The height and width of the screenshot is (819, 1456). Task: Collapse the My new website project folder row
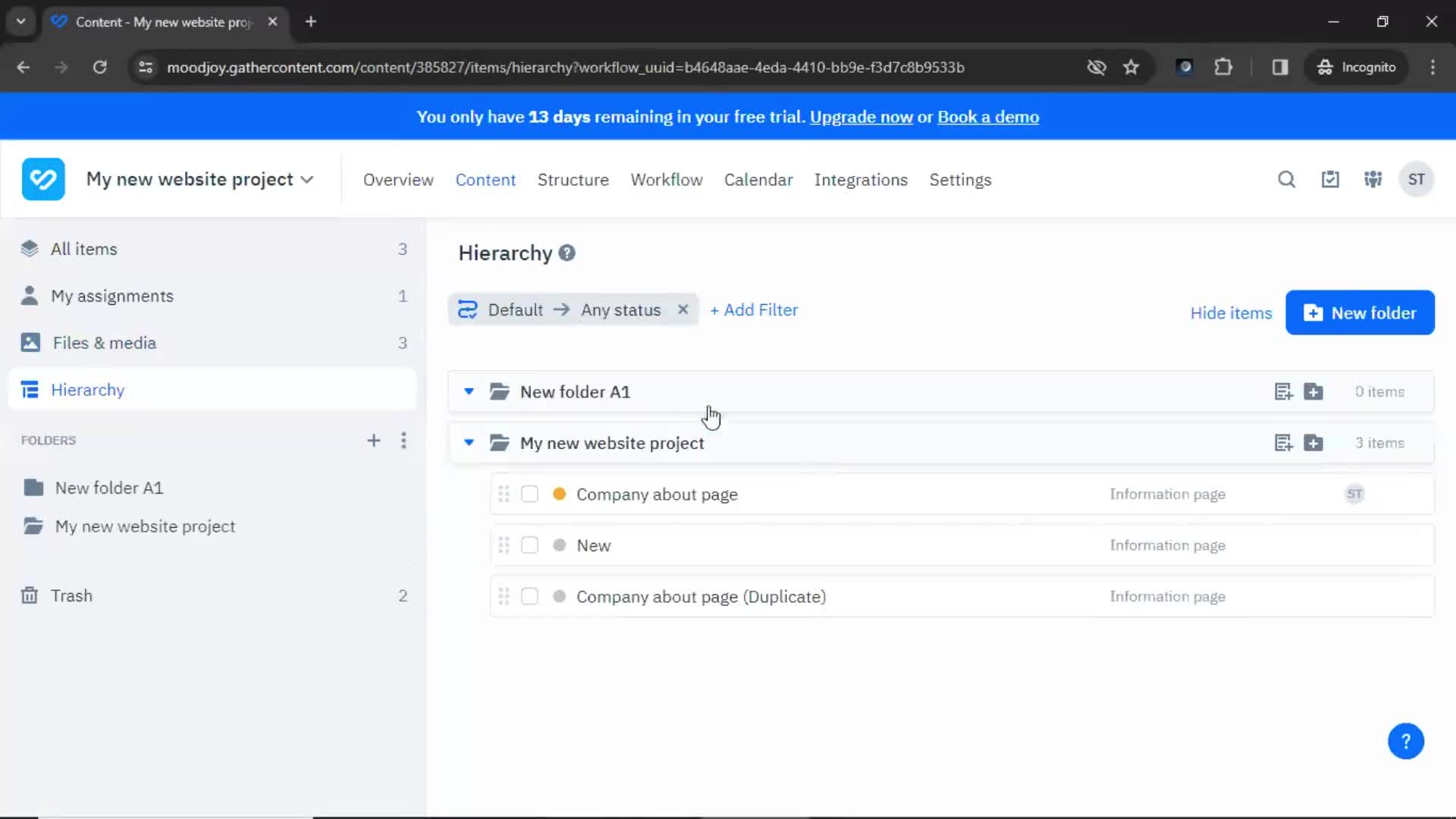[469, 443]
